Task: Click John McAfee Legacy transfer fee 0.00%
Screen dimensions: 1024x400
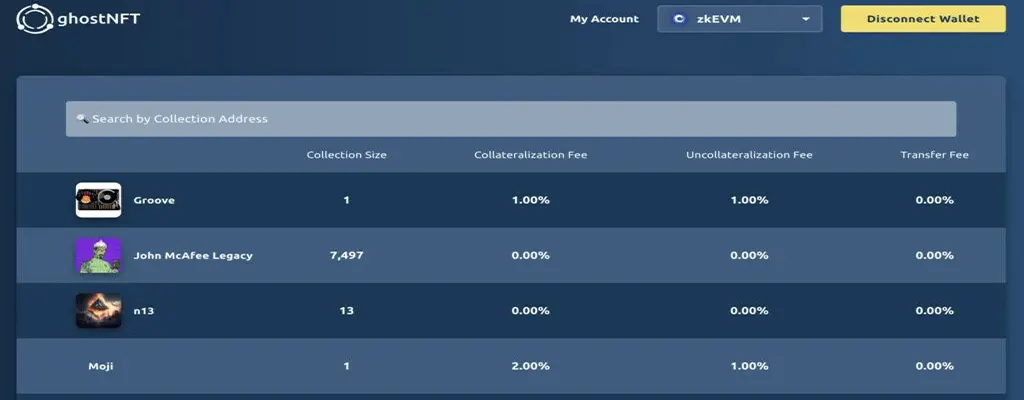Action: tap(935, 256)
